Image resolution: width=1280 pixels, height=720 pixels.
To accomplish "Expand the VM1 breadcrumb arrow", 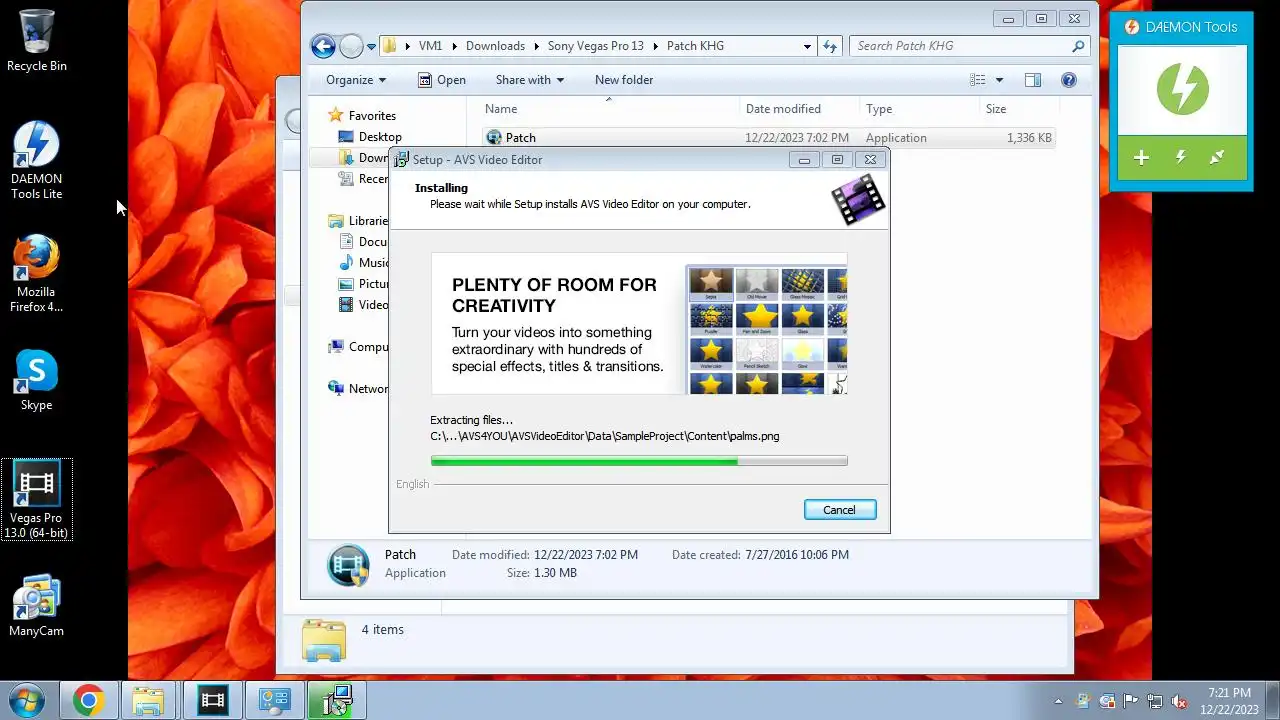I will click(x=453, y=46).
